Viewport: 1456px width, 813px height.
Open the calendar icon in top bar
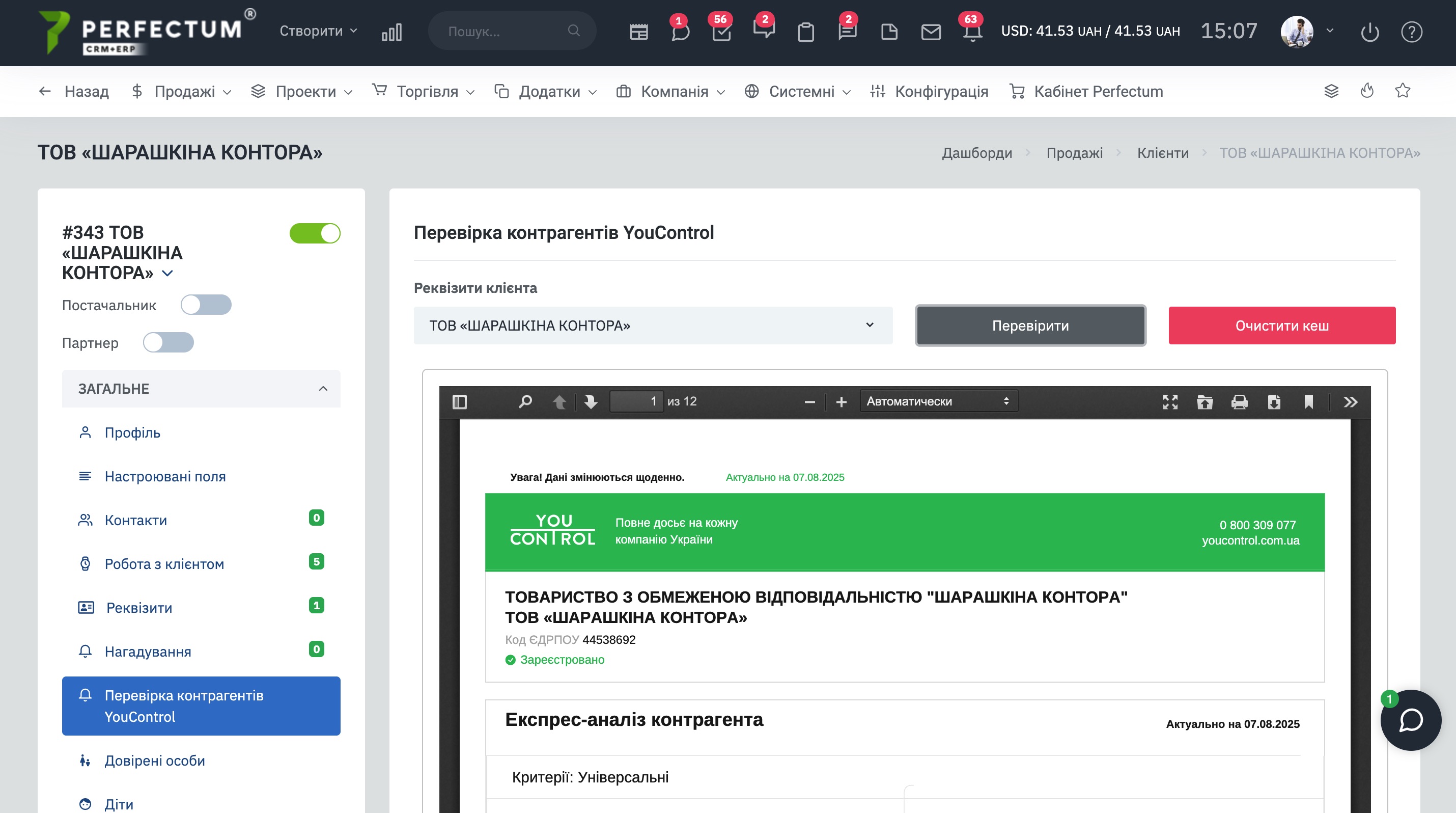pos(639,32)
